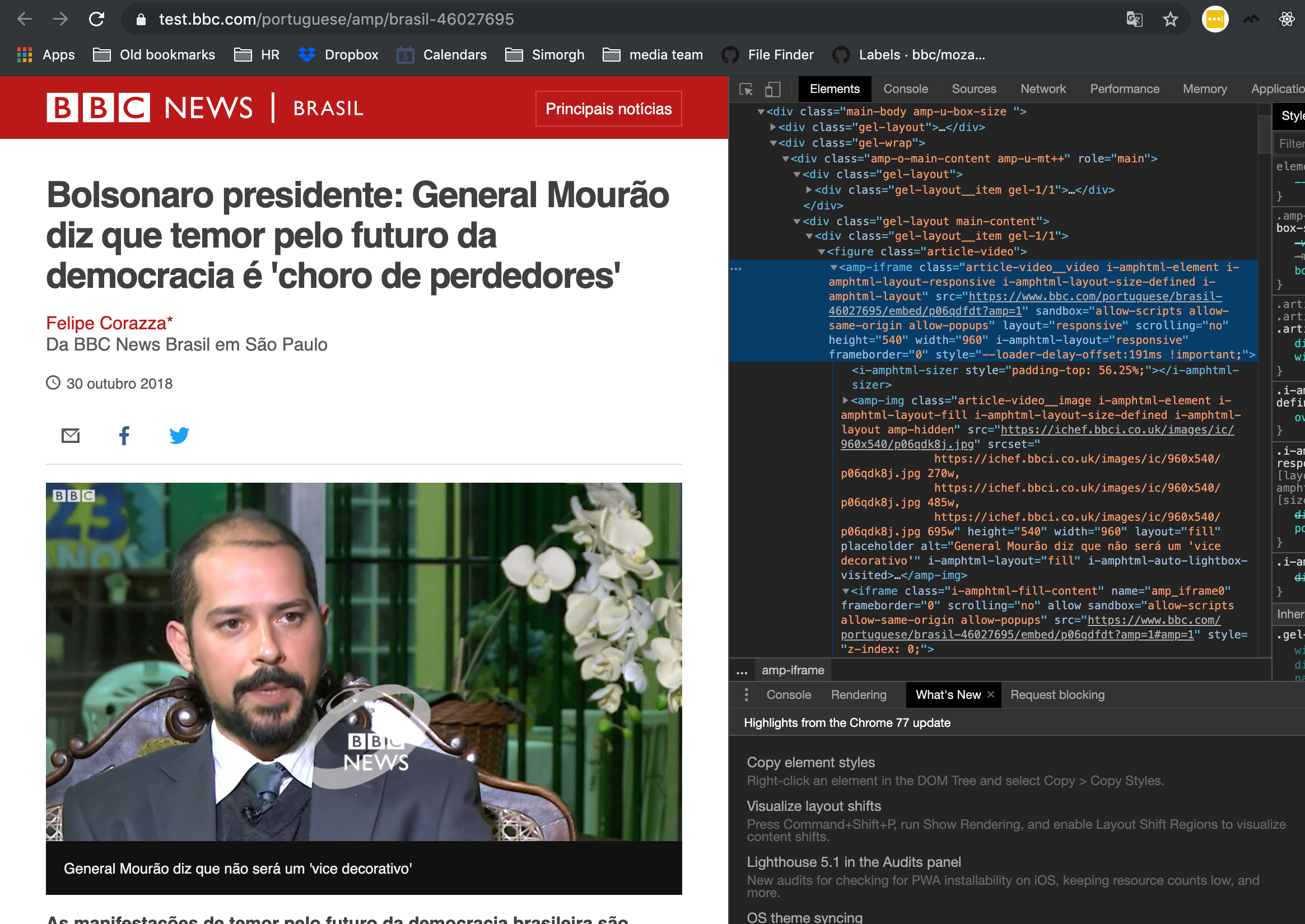The height and width of the screenshot is (924, 1305).
Task: Reload the current page
Action: (96, 19)
